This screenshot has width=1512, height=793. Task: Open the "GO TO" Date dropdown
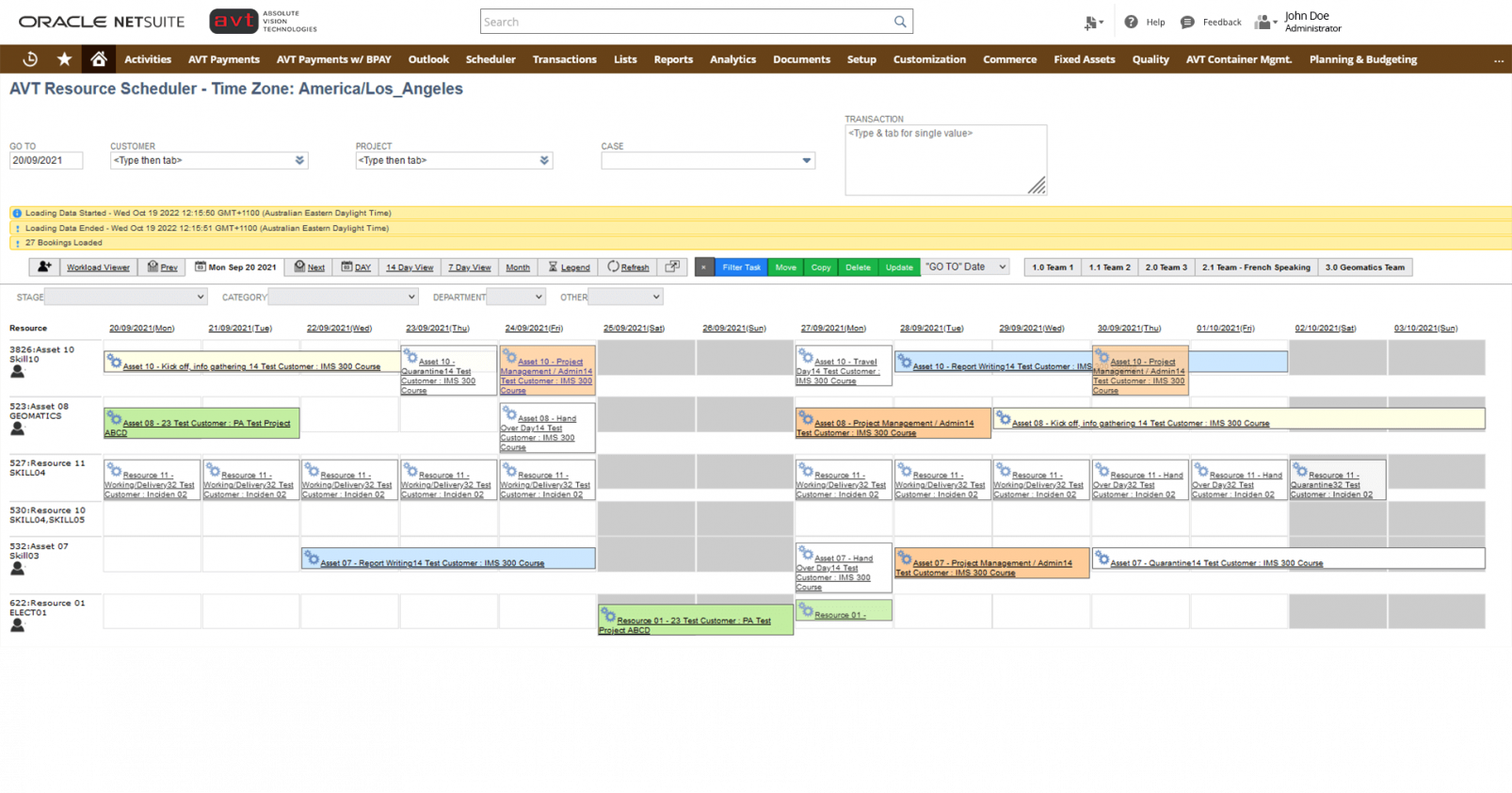point(966,267)
